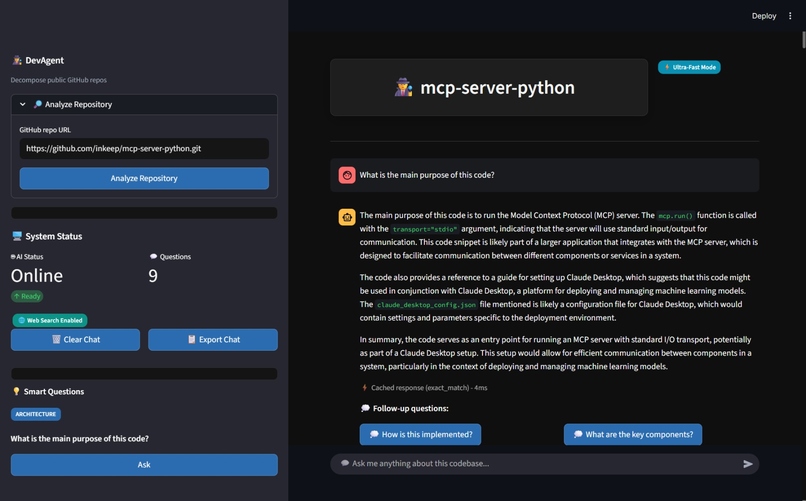Click 'What is the main purpose' sidebar question
The height and width of the screenshot is (501, 806).
click(80, 439)
